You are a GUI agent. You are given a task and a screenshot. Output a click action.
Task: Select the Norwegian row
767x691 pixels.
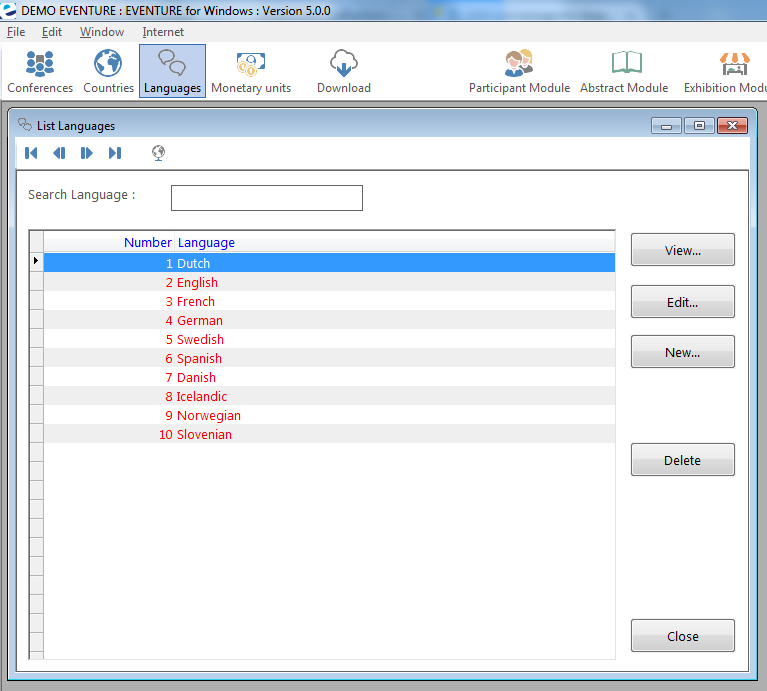tap(329, 416)
